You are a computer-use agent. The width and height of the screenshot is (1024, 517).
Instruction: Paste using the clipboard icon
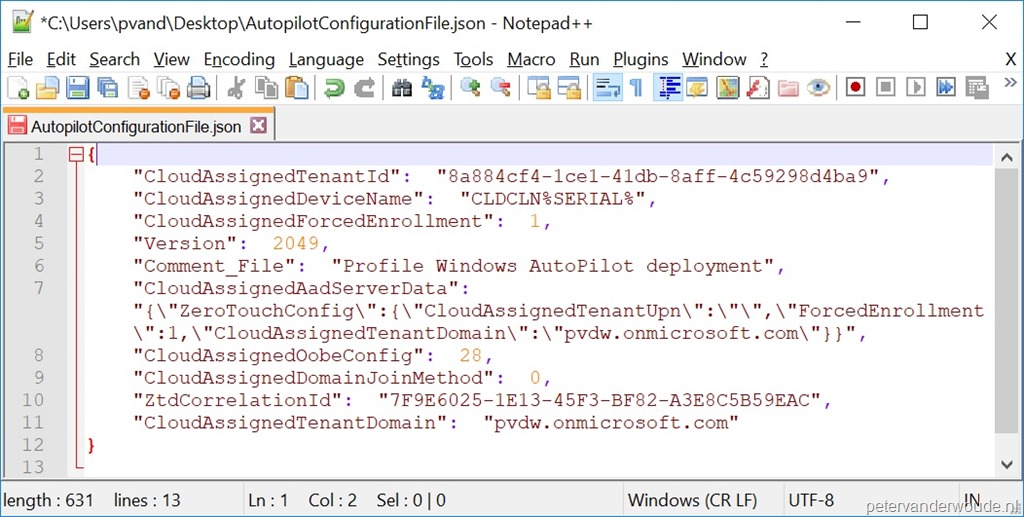[296, 87]
